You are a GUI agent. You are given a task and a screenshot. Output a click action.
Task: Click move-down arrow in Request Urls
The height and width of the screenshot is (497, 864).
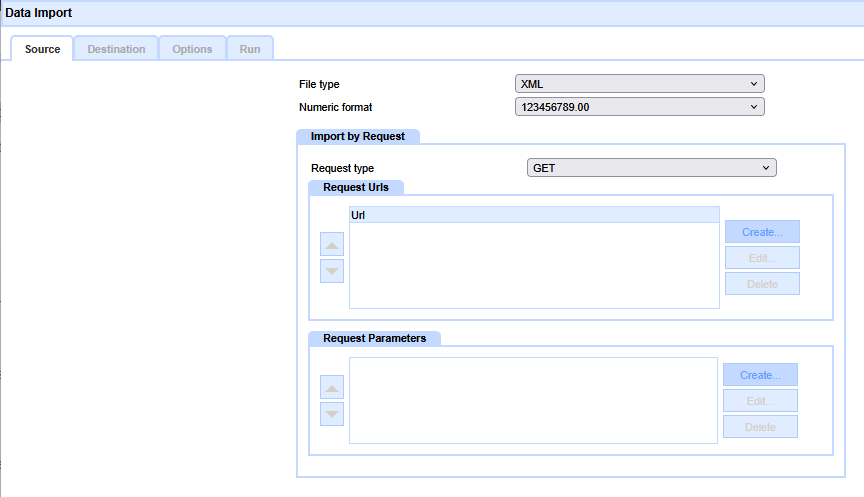[x=332, y=271]
